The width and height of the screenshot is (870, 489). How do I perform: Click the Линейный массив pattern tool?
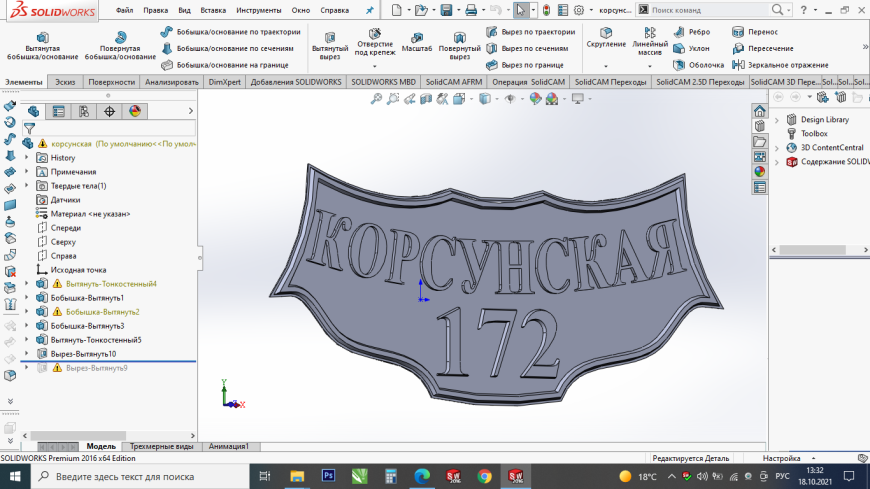[x=650, y=41]
